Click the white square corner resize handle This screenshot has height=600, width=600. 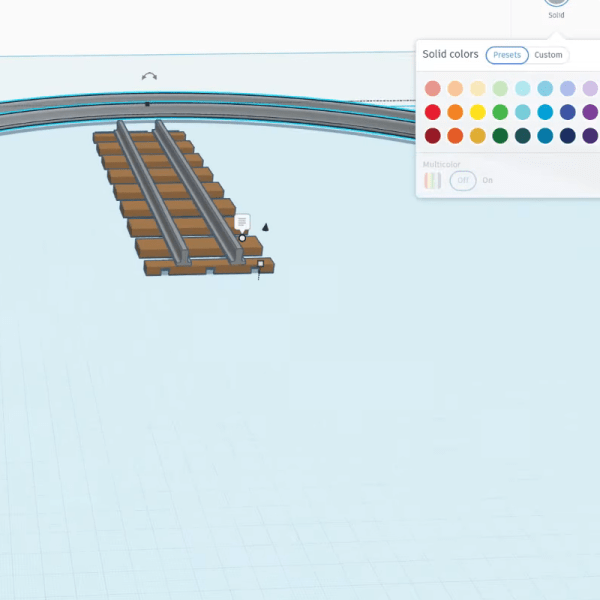(x=261, y=264)
